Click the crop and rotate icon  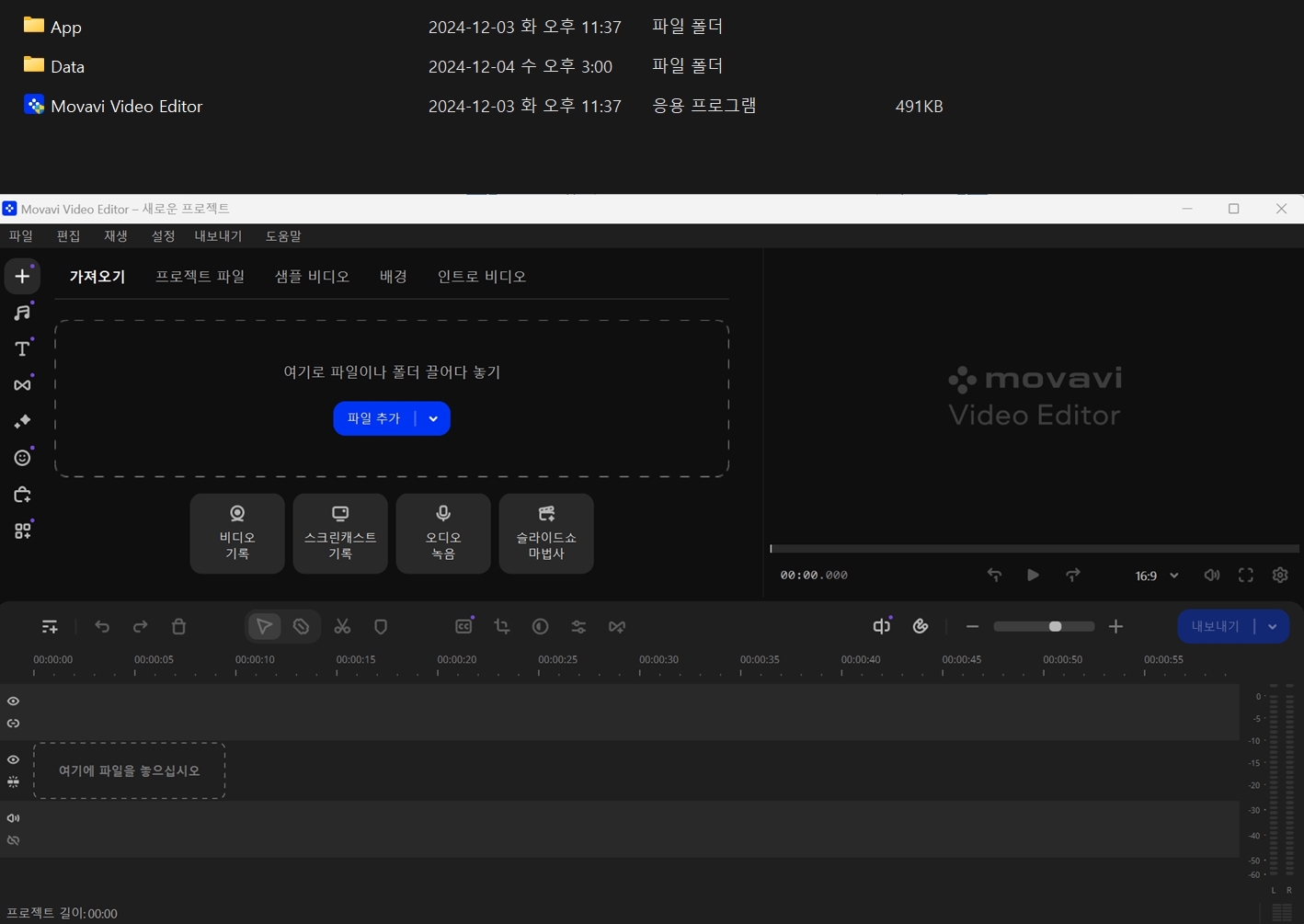pyautogui.click(x=502, y=626)
